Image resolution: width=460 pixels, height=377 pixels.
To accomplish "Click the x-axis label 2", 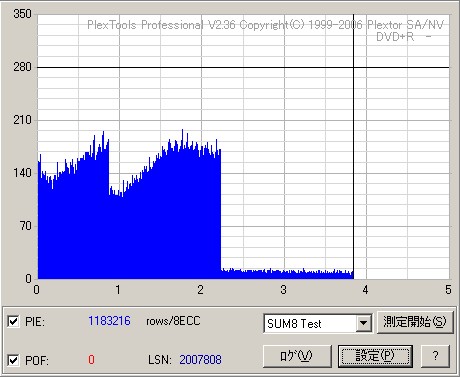I will click(200, 290).
